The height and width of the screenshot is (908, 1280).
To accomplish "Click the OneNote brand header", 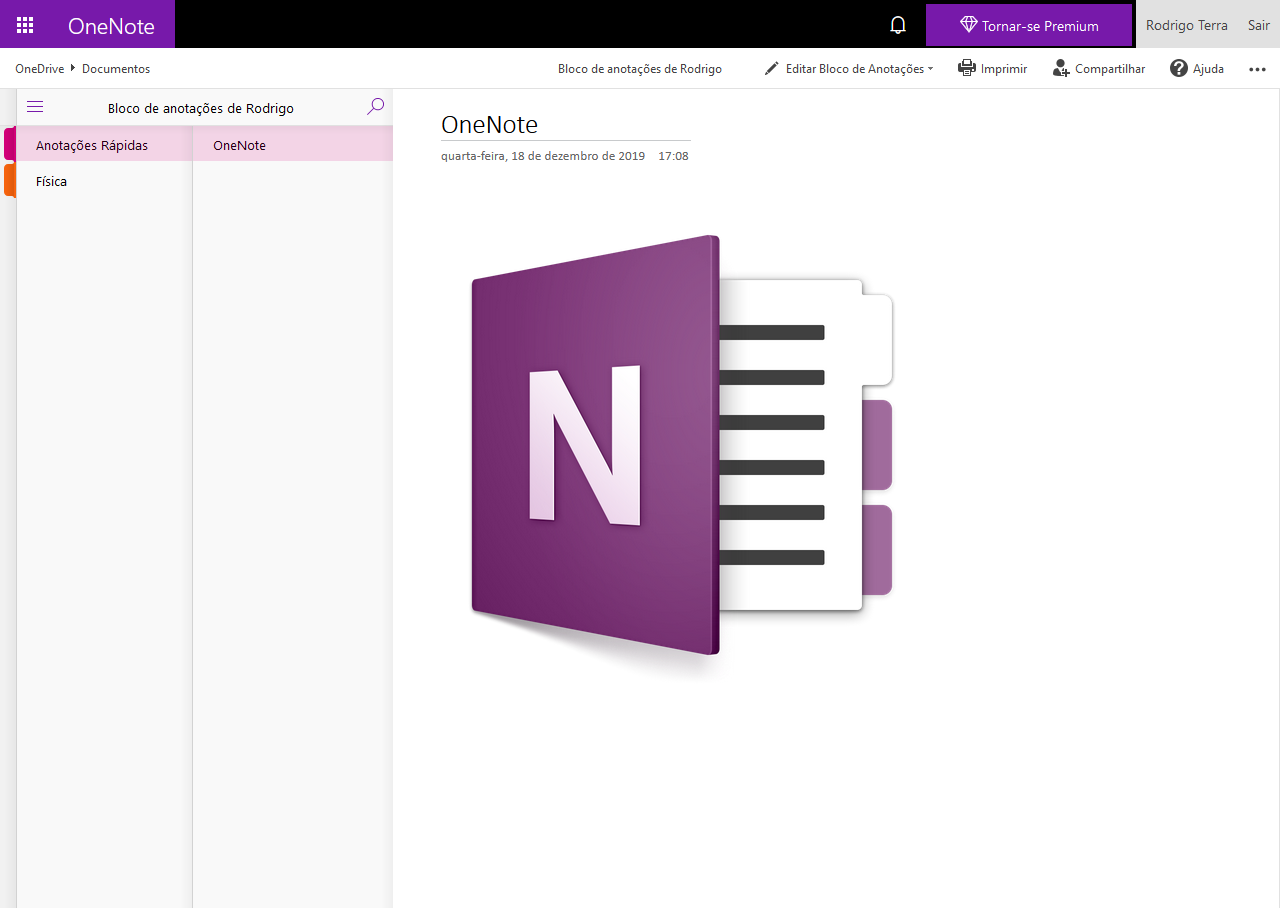I will pyautogui.click(x=111, y=26).
